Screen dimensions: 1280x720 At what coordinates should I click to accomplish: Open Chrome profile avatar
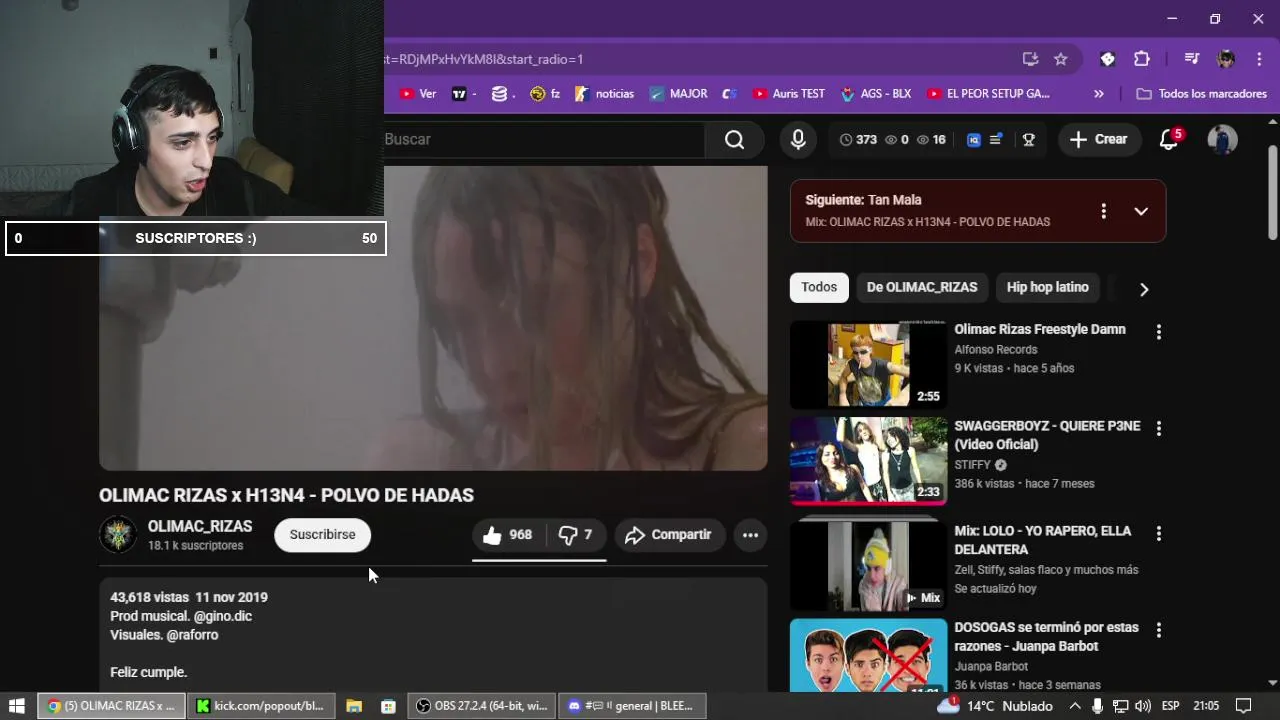coord(1226,59)
